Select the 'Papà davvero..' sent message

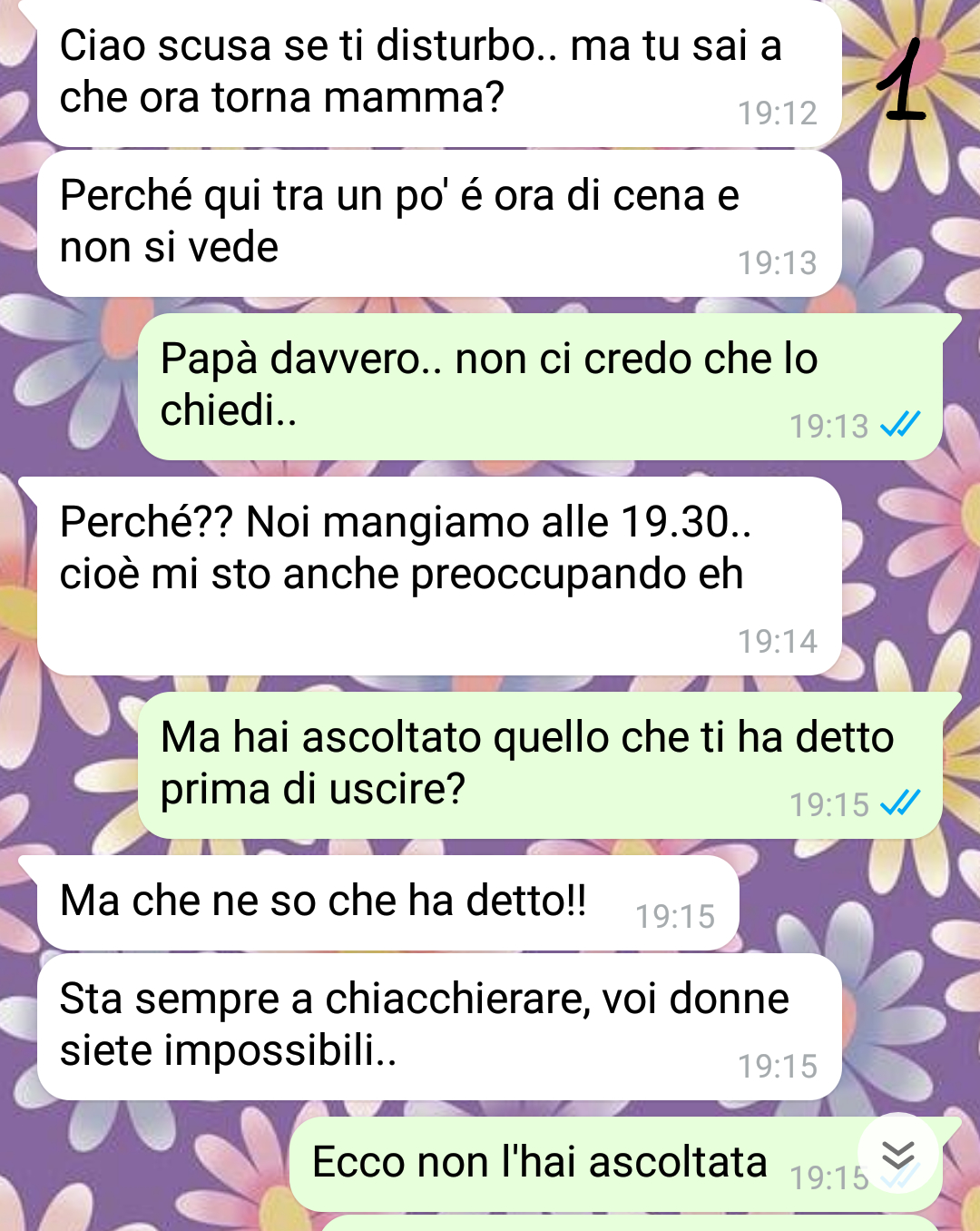540,387
